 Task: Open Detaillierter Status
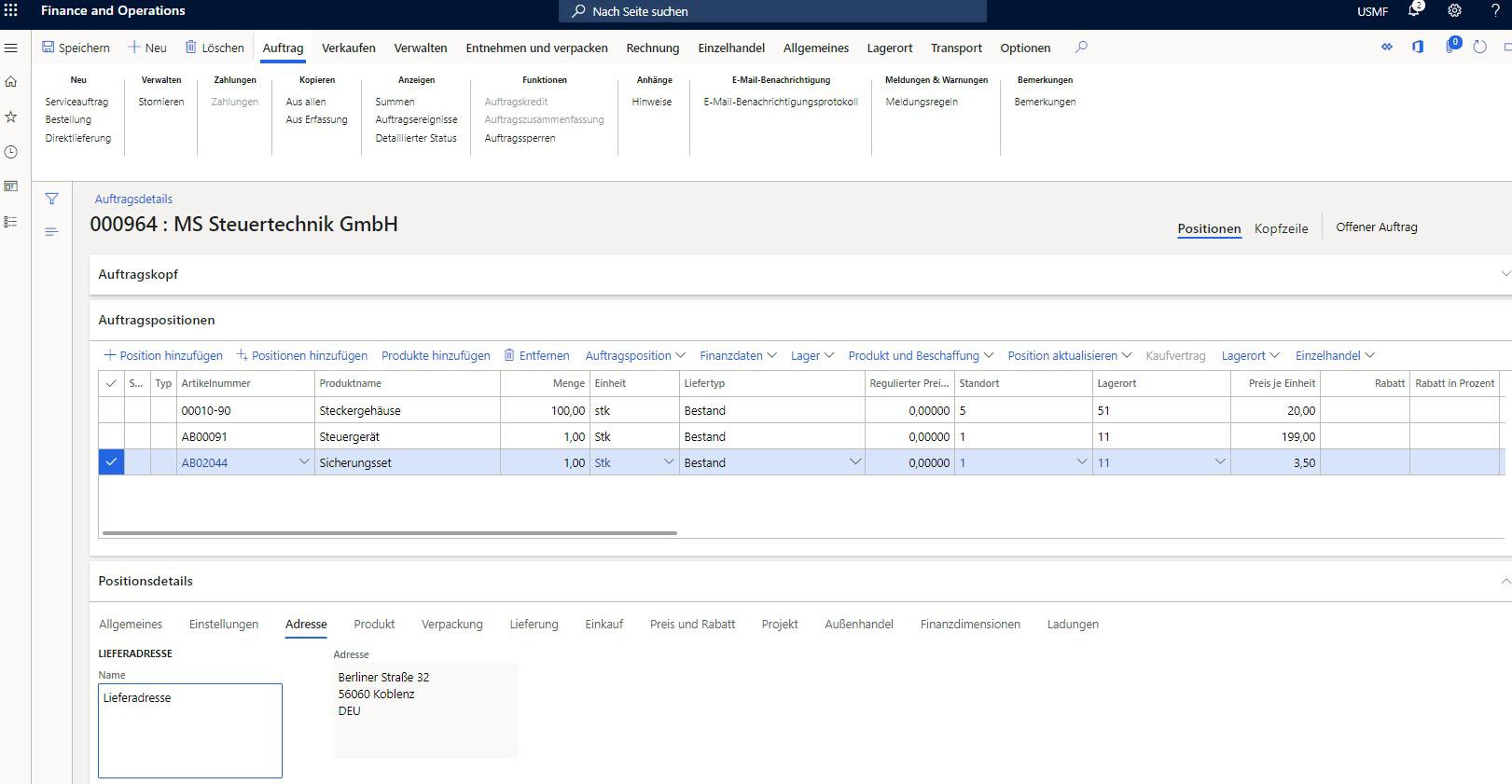click(416, 138)
